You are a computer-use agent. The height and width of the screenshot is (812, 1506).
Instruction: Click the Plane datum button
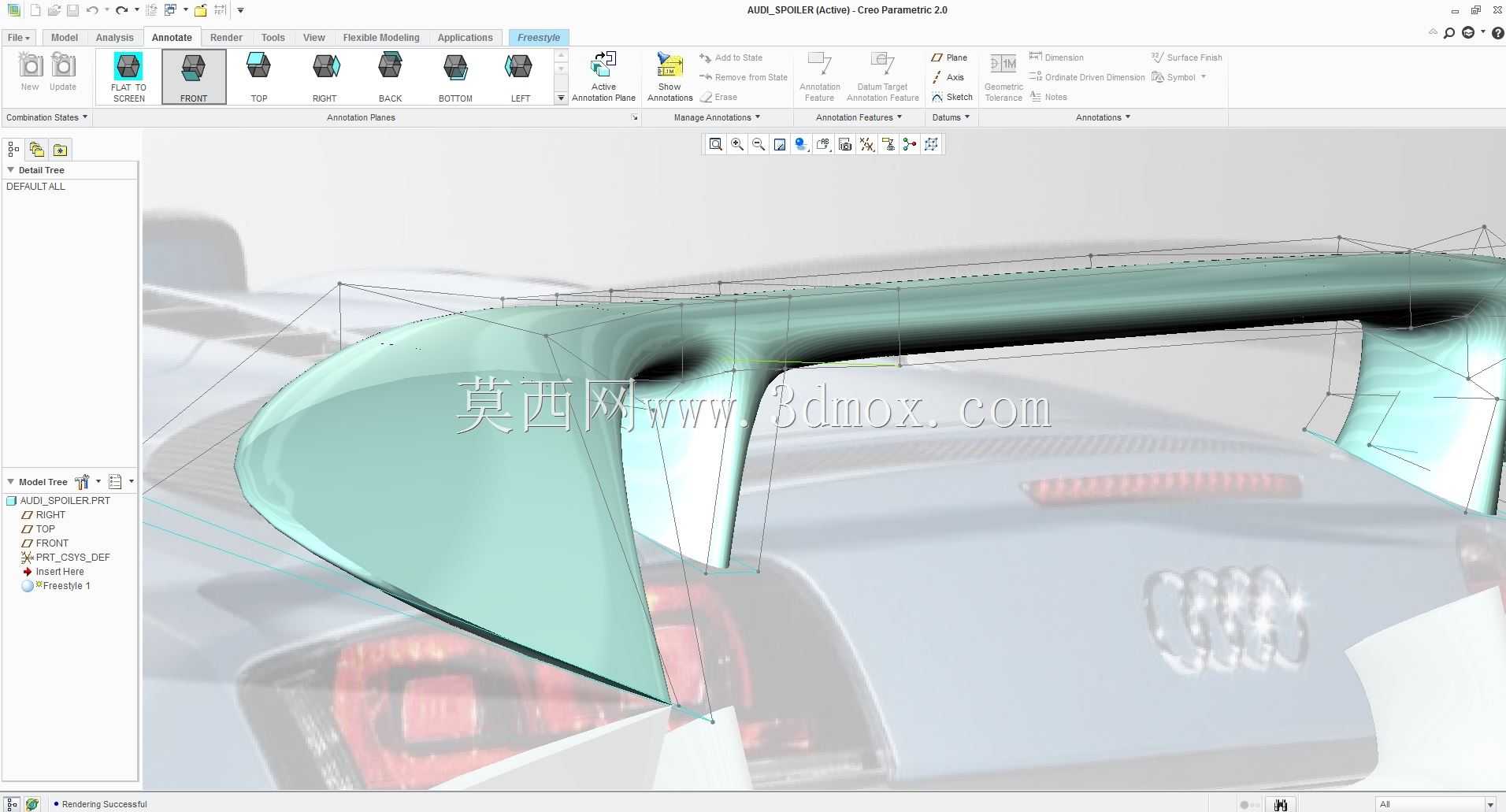tap(949, 57)
